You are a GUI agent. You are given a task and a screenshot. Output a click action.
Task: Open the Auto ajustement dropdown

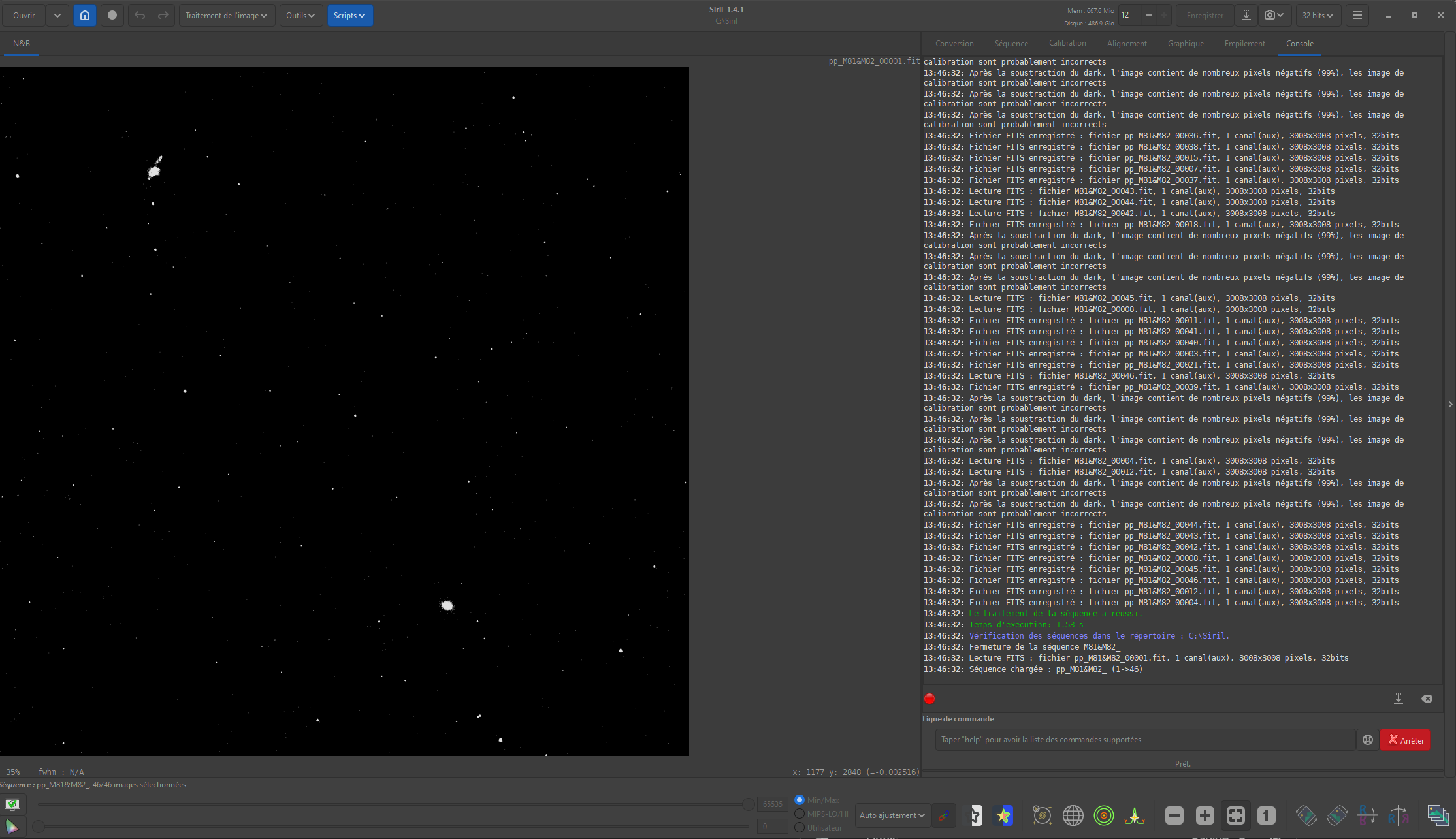[x=892, y=815]
